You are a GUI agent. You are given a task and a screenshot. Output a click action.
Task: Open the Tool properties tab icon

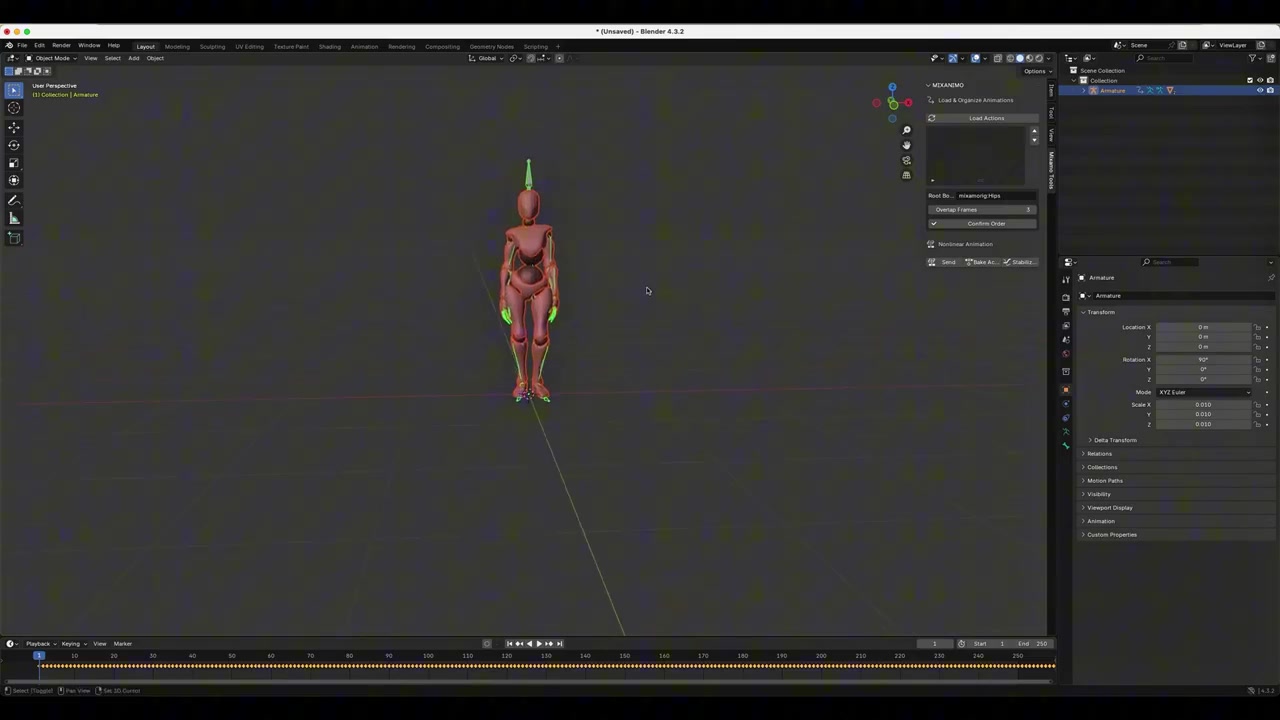(x=1066, y=280)
